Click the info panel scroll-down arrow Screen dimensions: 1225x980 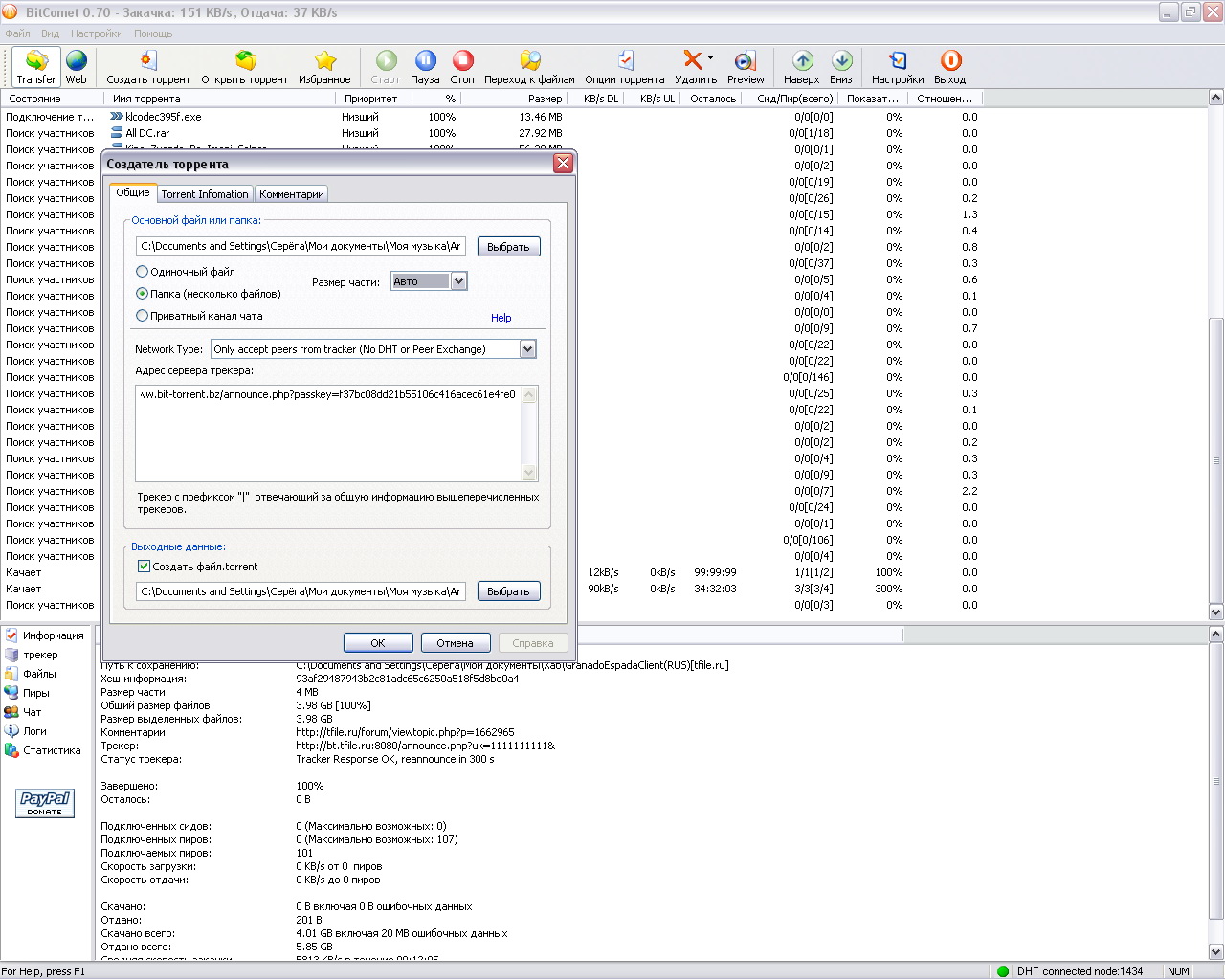1216,952
